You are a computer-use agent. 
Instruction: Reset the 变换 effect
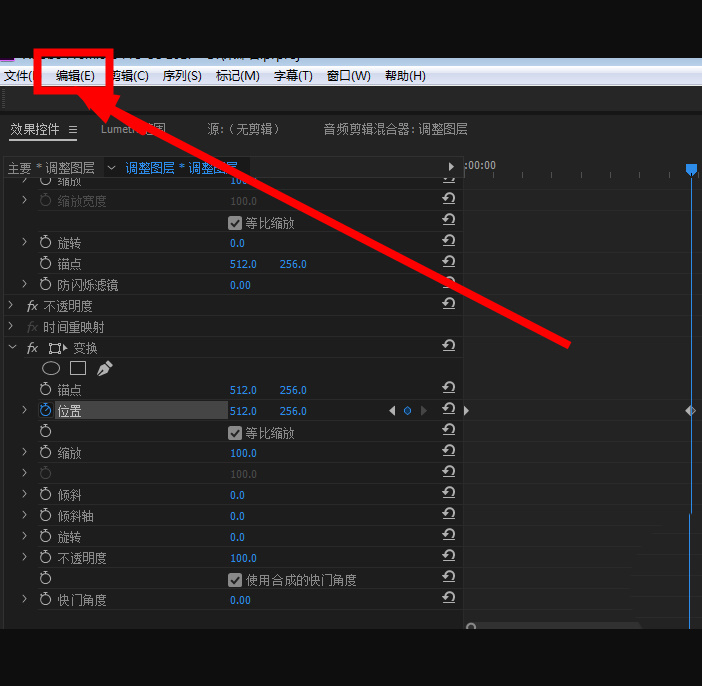(x=449, y=345)
